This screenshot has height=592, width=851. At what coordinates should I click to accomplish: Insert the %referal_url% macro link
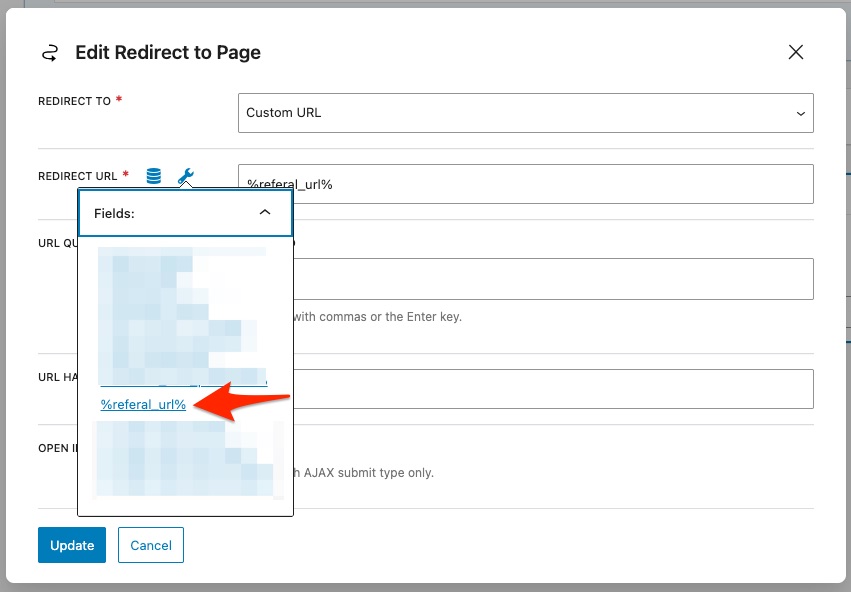coord(143,404)
